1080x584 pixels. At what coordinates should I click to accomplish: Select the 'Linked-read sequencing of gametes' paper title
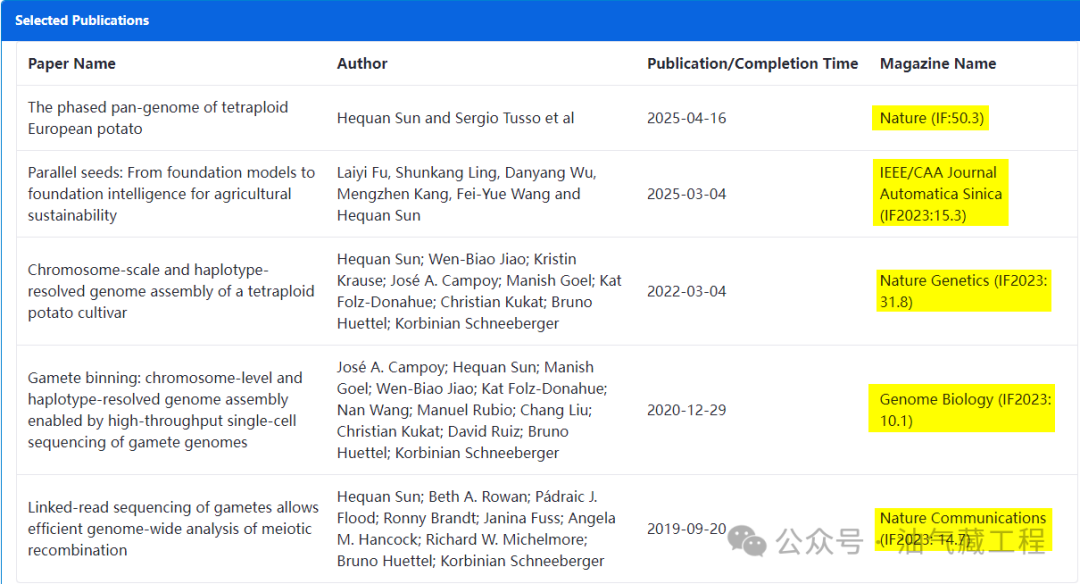pyautogui.click(x=174, y=528)
